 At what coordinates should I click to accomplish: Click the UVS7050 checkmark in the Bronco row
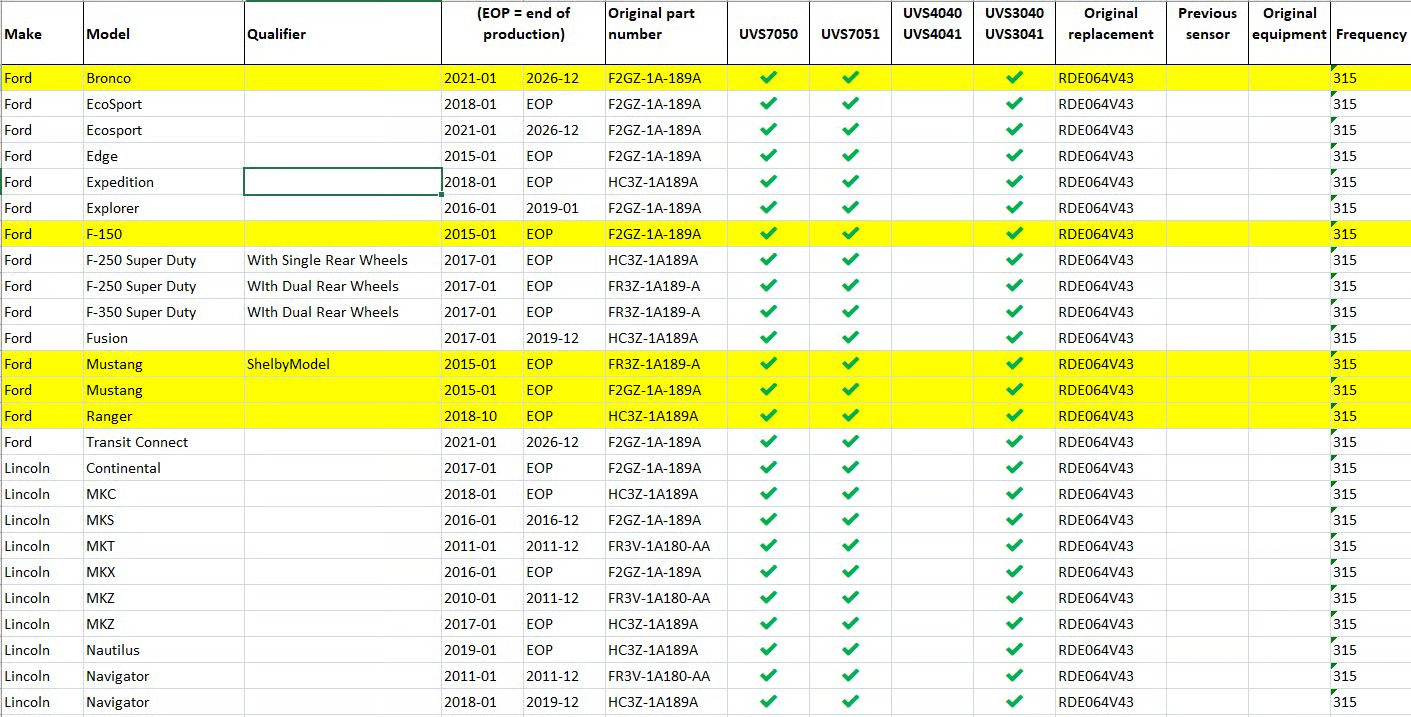pyautogui.click(x=768, y=78)
